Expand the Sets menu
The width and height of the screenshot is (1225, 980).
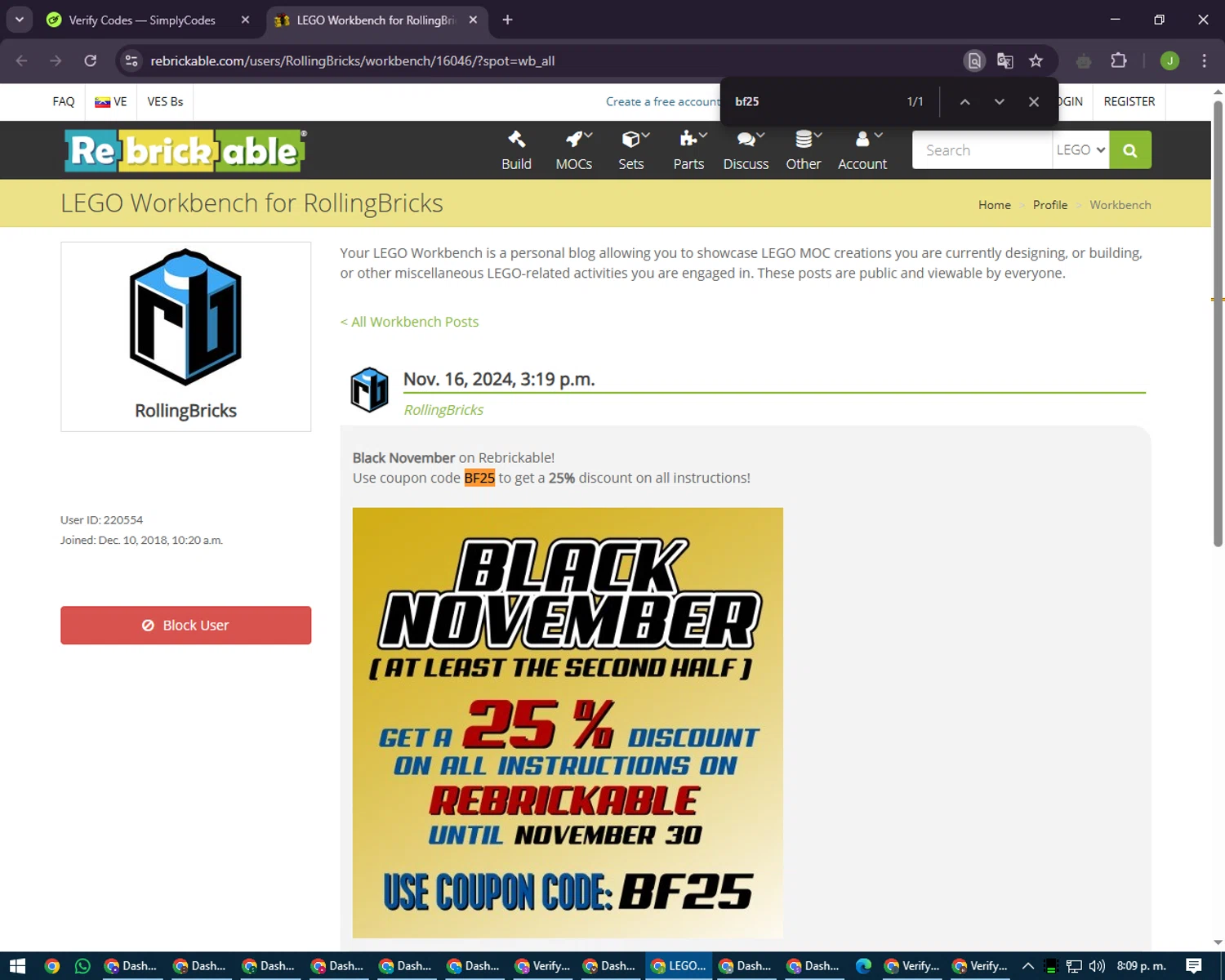(631, 150)
